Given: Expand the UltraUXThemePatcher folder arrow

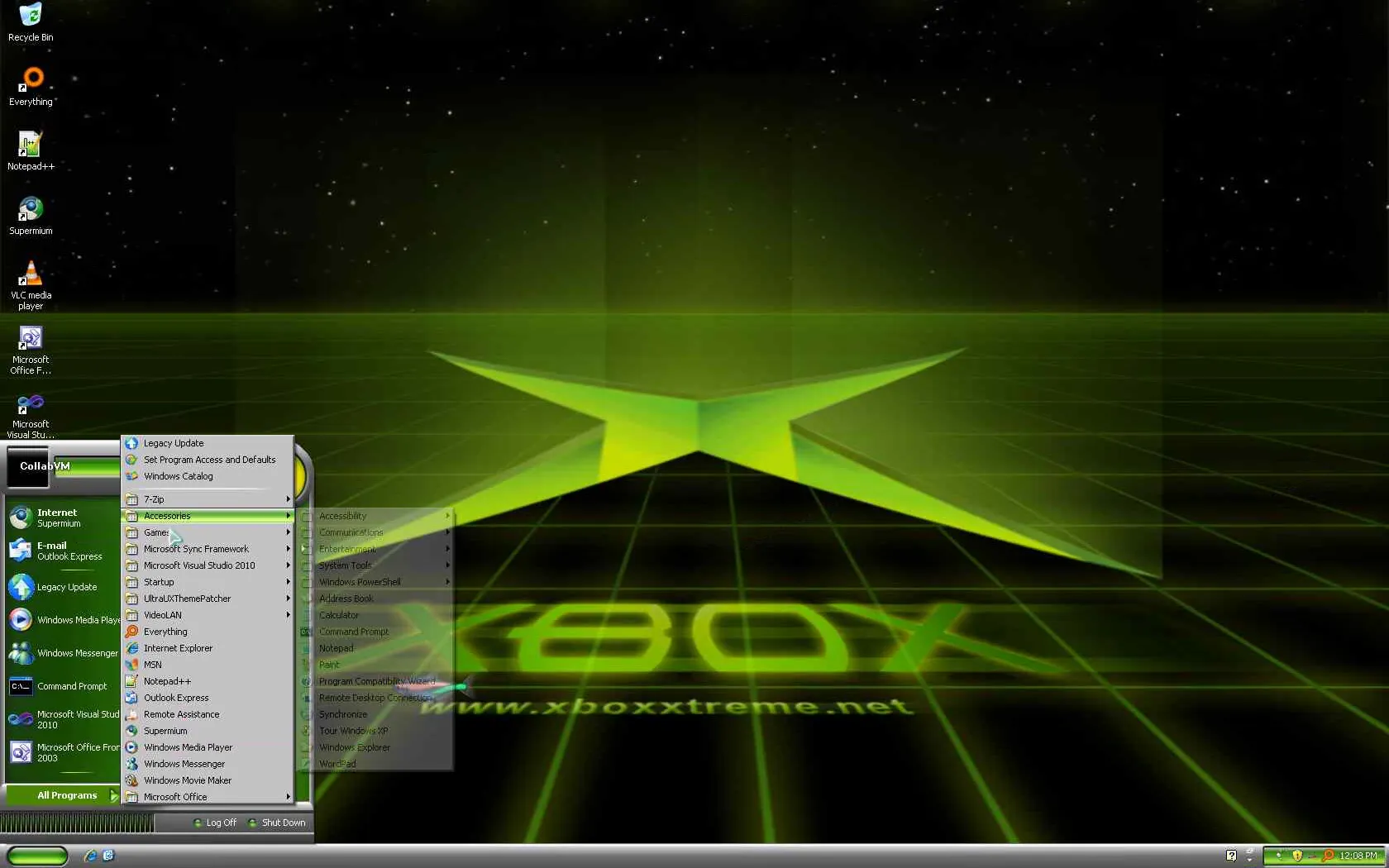Looking at the screenshot, I should (288, 599).
